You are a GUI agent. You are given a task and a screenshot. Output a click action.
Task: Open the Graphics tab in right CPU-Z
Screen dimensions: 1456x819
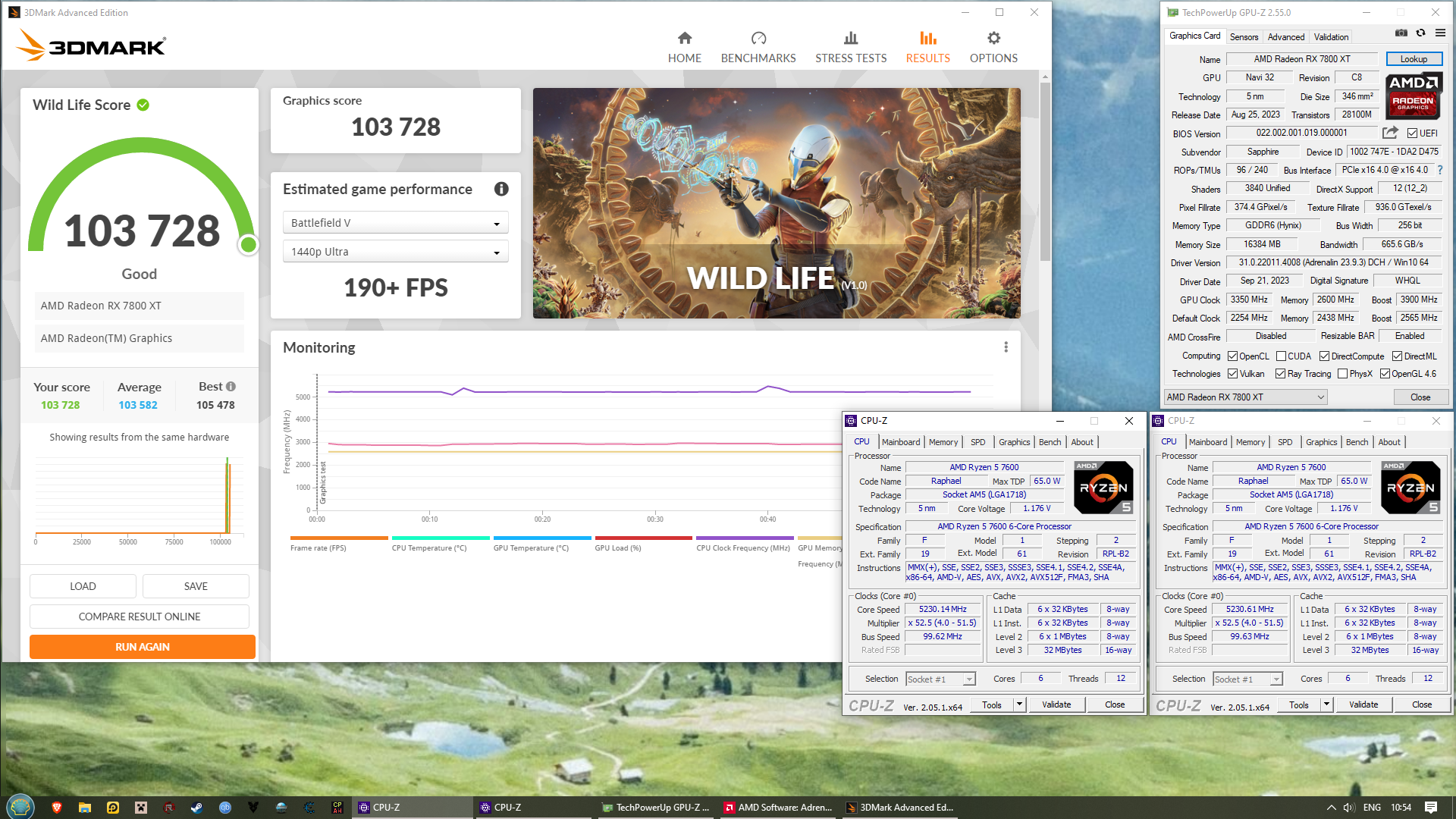point(1321,442)
